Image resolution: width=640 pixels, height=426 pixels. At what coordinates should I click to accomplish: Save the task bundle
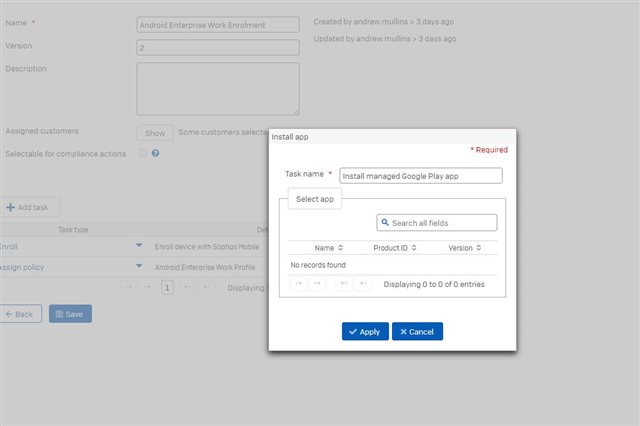[70, 313]
